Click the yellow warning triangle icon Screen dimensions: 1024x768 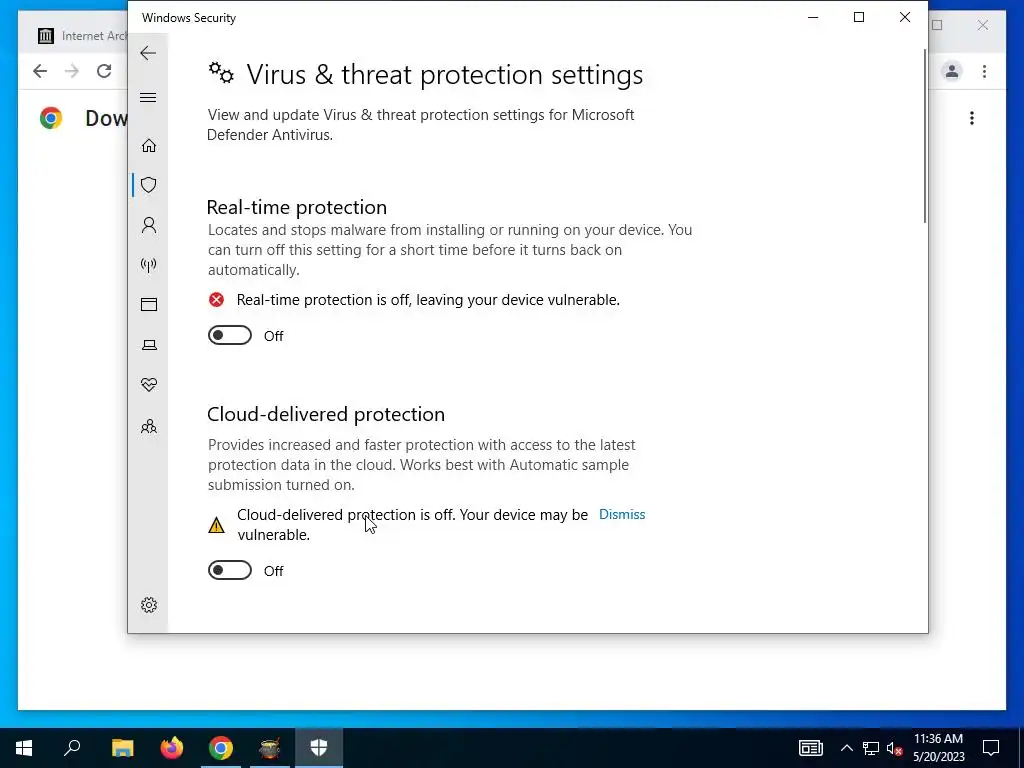(x=216, y=525)
